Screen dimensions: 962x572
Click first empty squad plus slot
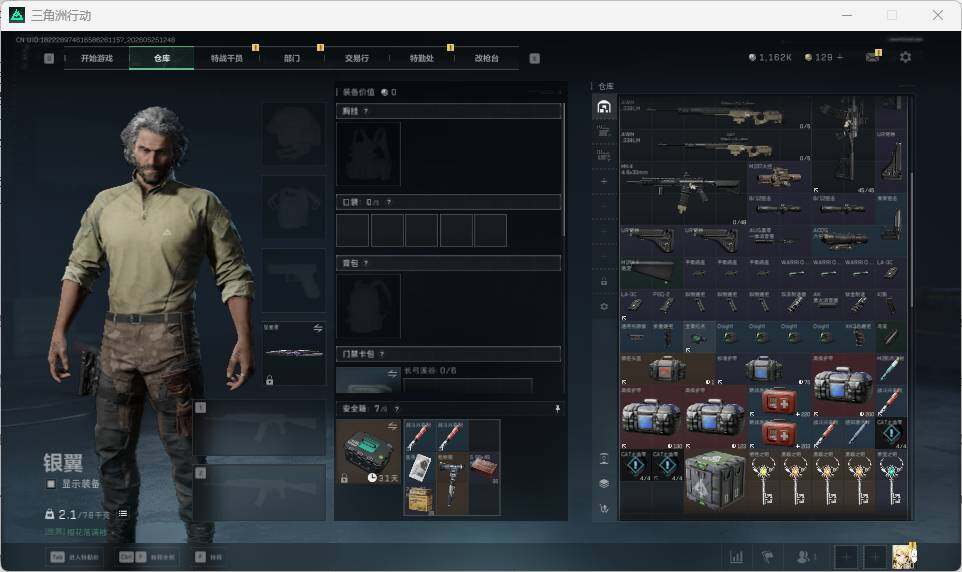pyautogui.click(x=845, y=557)
